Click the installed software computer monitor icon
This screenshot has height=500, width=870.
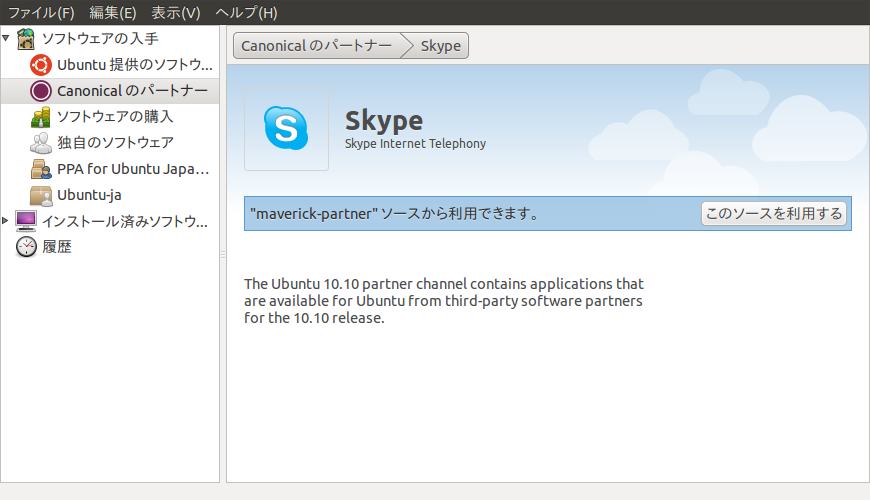click(26, 221)
